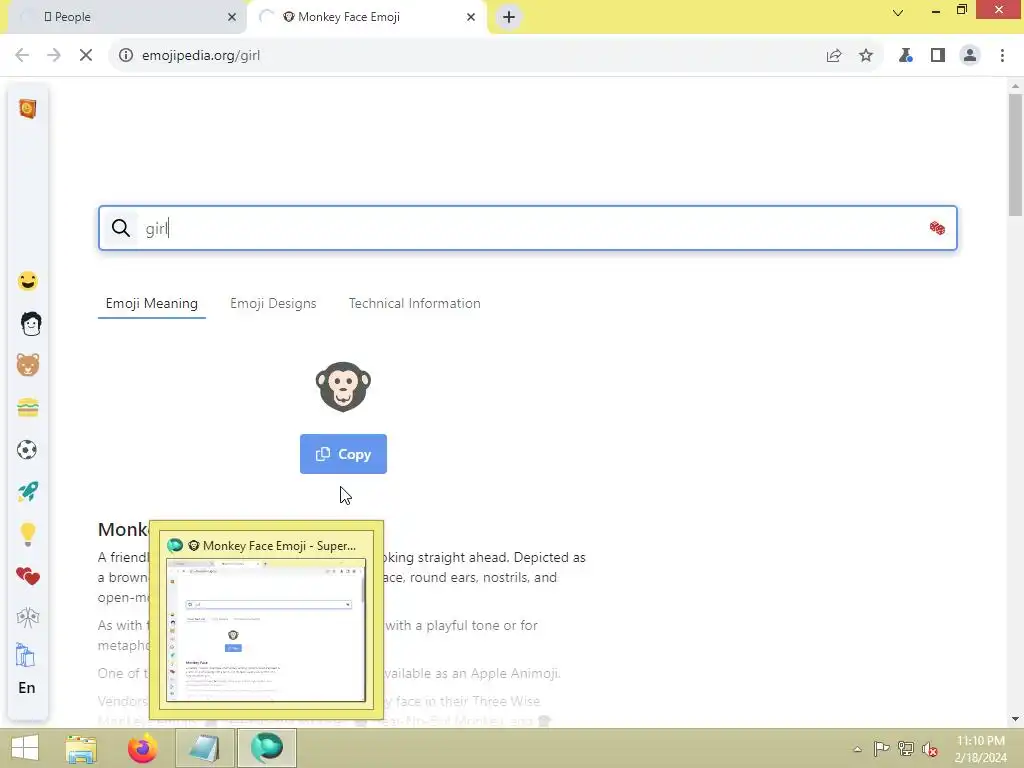Close the Monkey Face Emoji browser tab

(471, 17)
